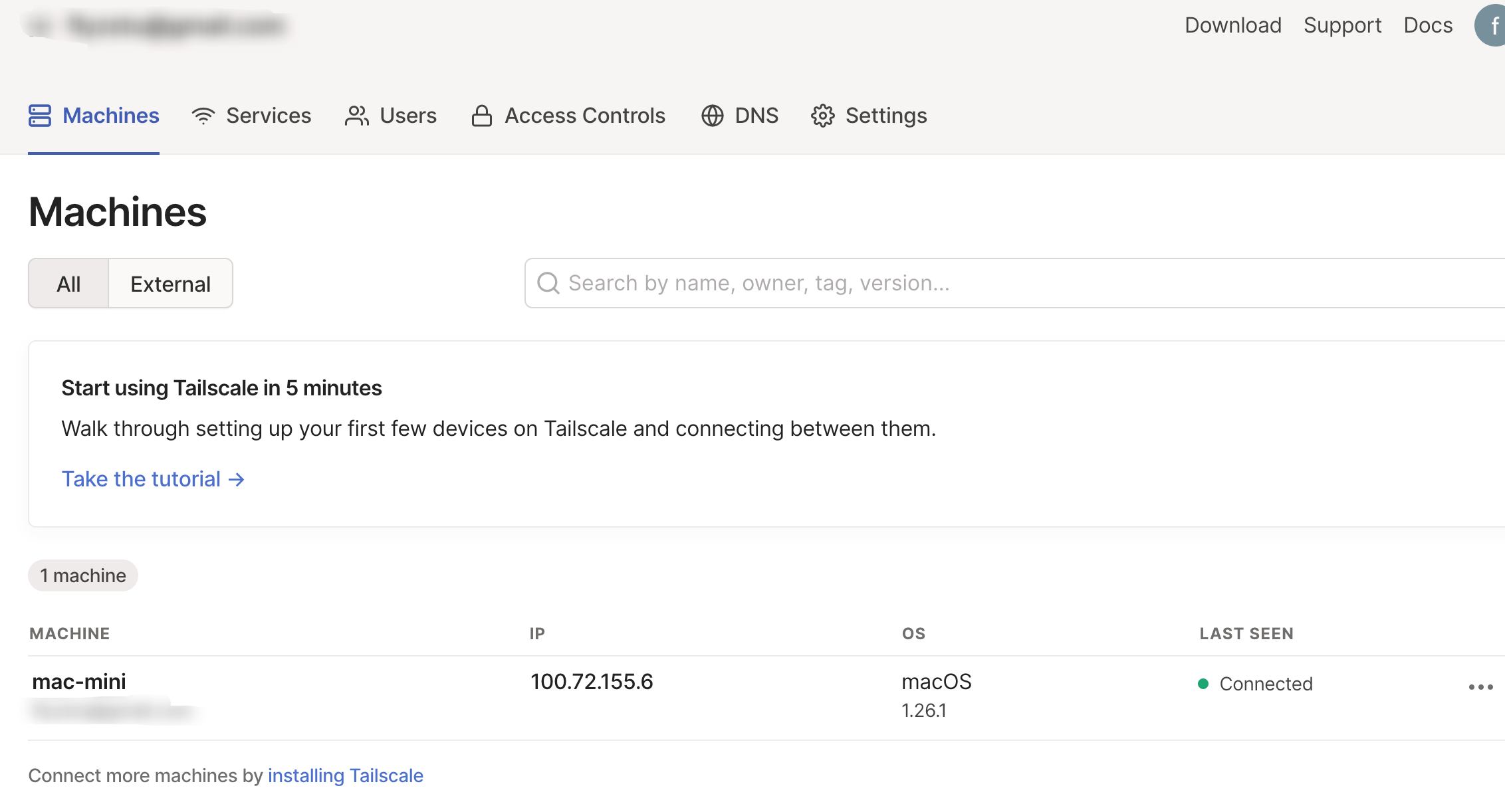Screen dimensions: 1505x812
Task: Click the DNS globe icon
Action: [712, 116]
